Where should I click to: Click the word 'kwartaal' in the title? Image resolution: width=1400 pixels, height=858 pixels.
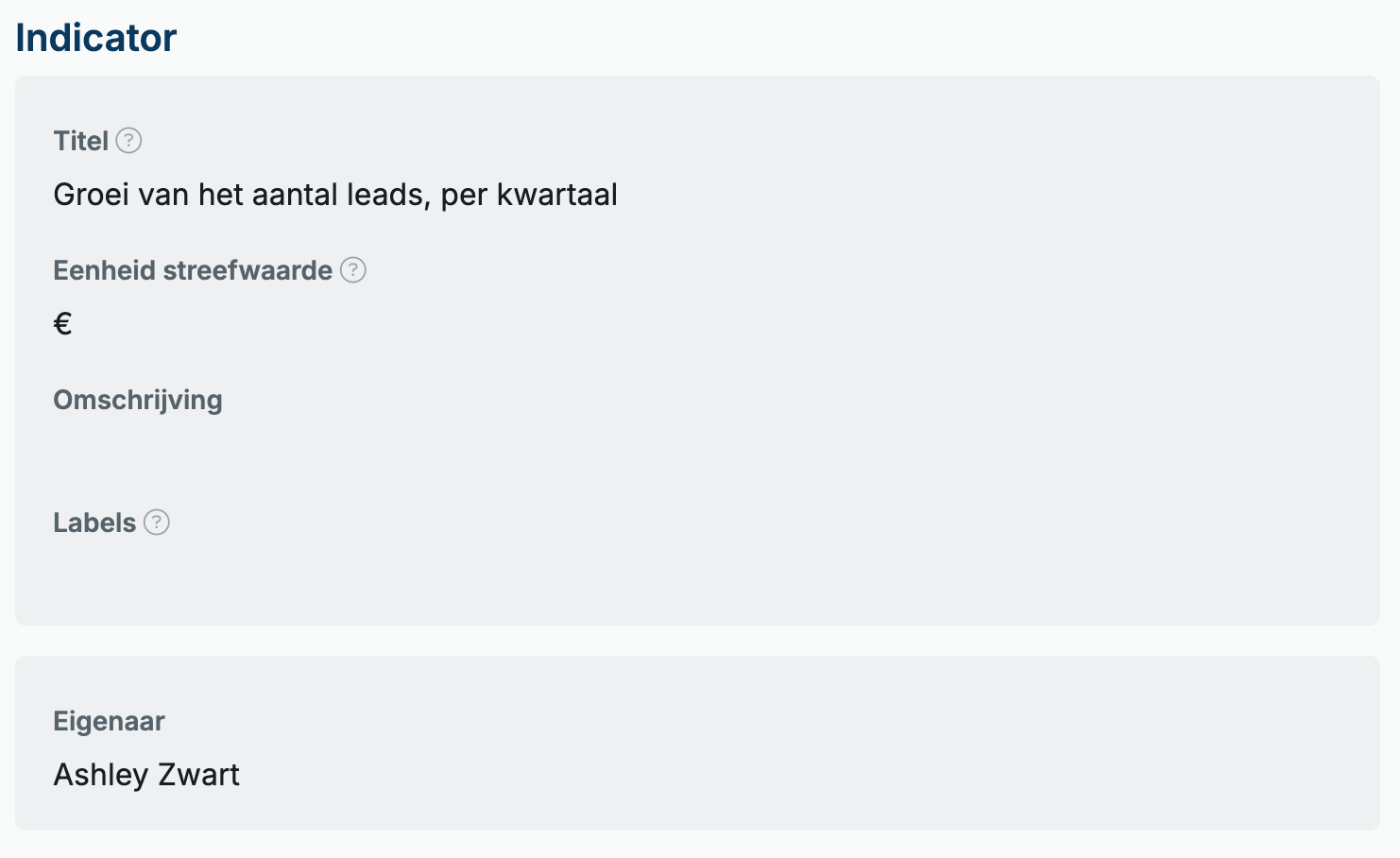pyautogui.click(x=557, y=195)
